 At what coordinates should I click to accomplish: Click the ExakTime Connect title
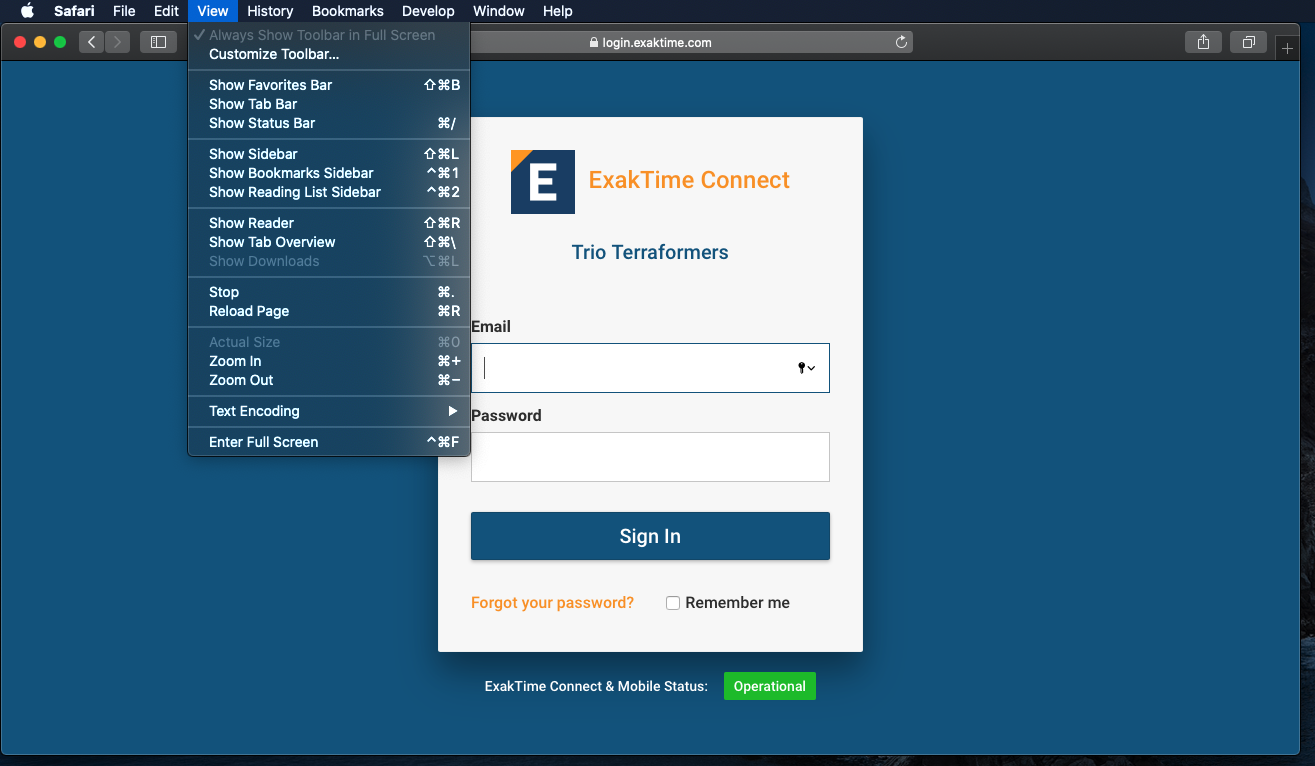(689, 180)
